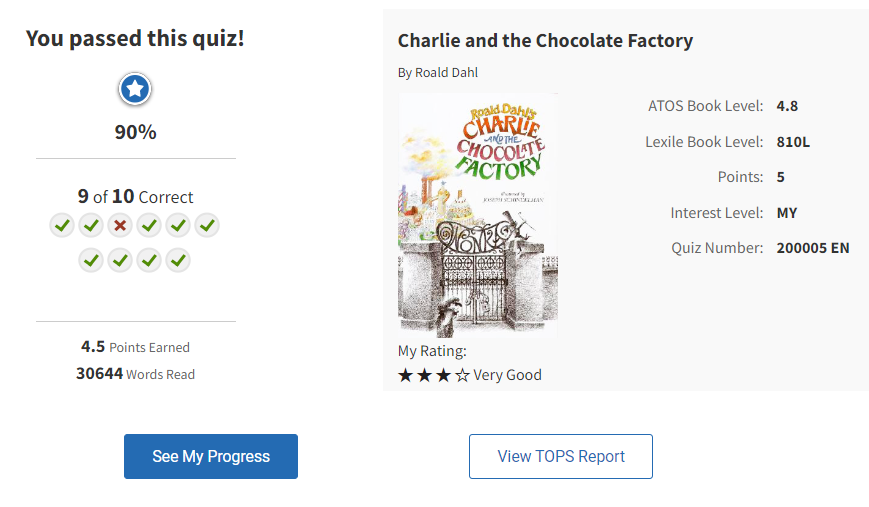This screenshot has height=507, width=869.
Task: Click the last checkmark in top row
Action: click(x=207, y=226)
